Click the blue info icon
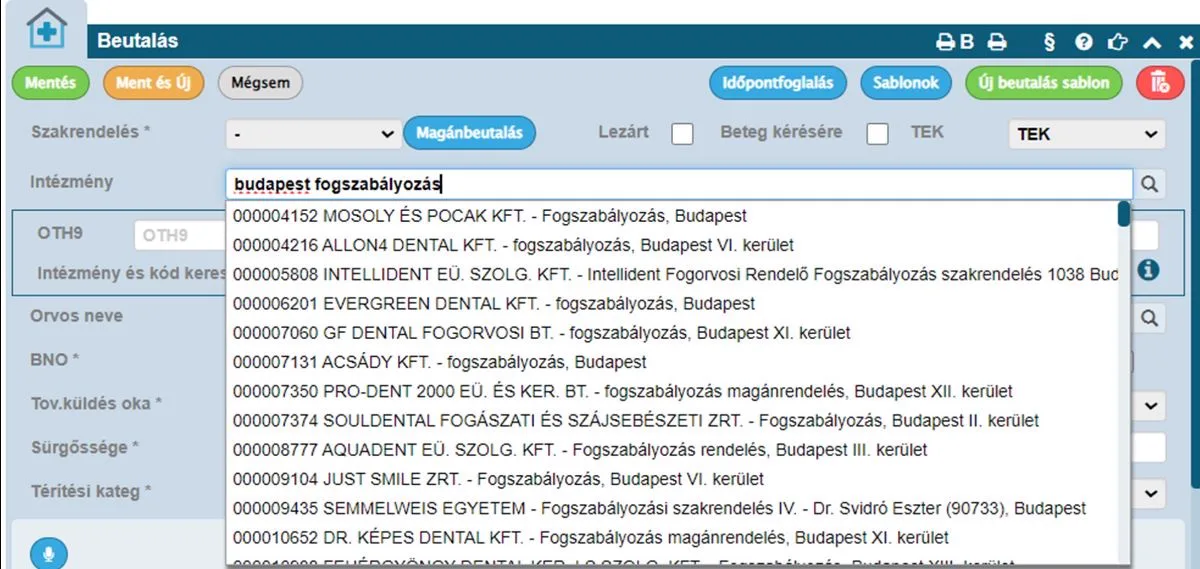This screenshot has height=569, width=1200. (1149, 270)
